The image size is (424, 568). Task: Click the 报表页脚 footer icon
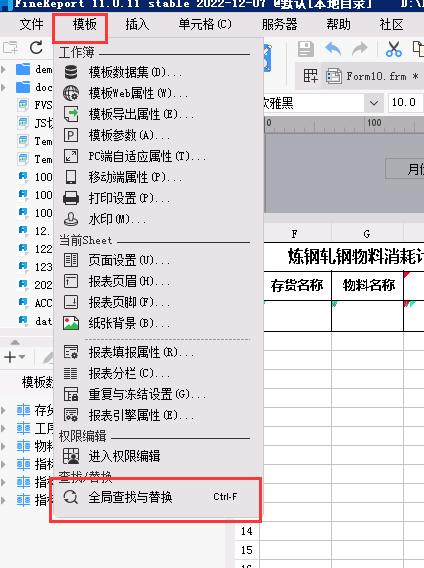coord(71,302)
